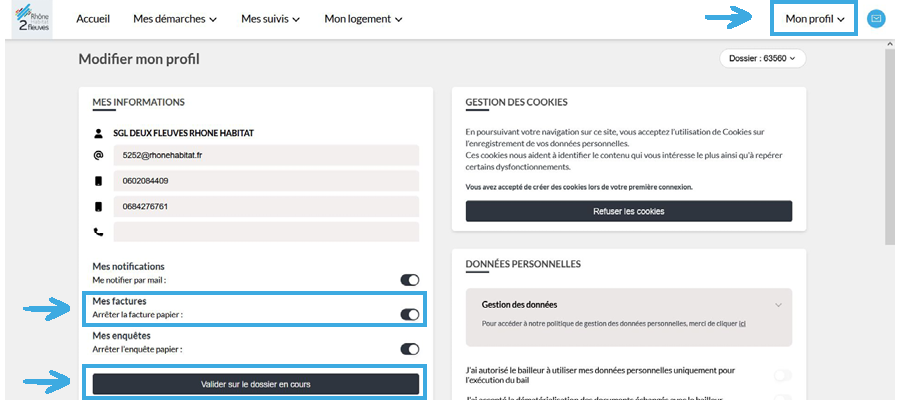This screenshot has height=400, width=900.
Task: Click the first mobile phone icon
Action: coord(98,181)
